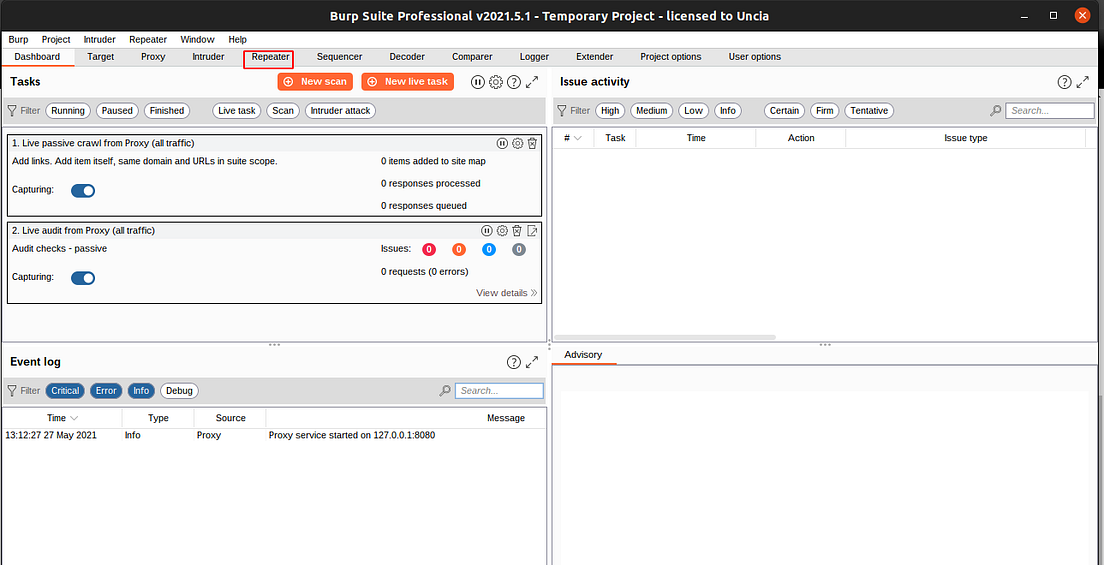1104x565 pixels.
Task: Expand View details for Live audit task
Action: coord(506,292)
